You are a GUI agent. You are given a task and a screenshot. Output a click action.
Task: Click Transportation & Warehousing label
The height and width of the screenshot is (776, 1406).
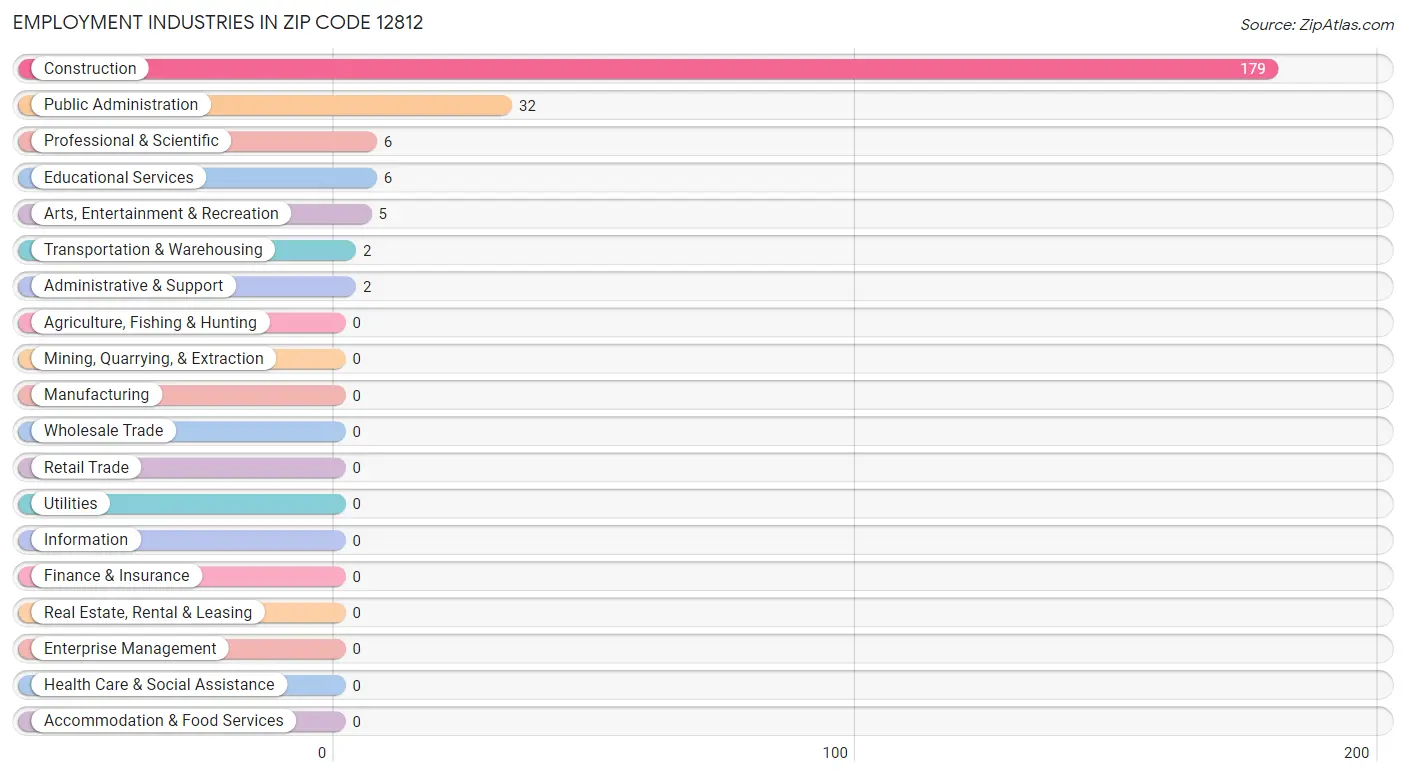pos(153,250)
